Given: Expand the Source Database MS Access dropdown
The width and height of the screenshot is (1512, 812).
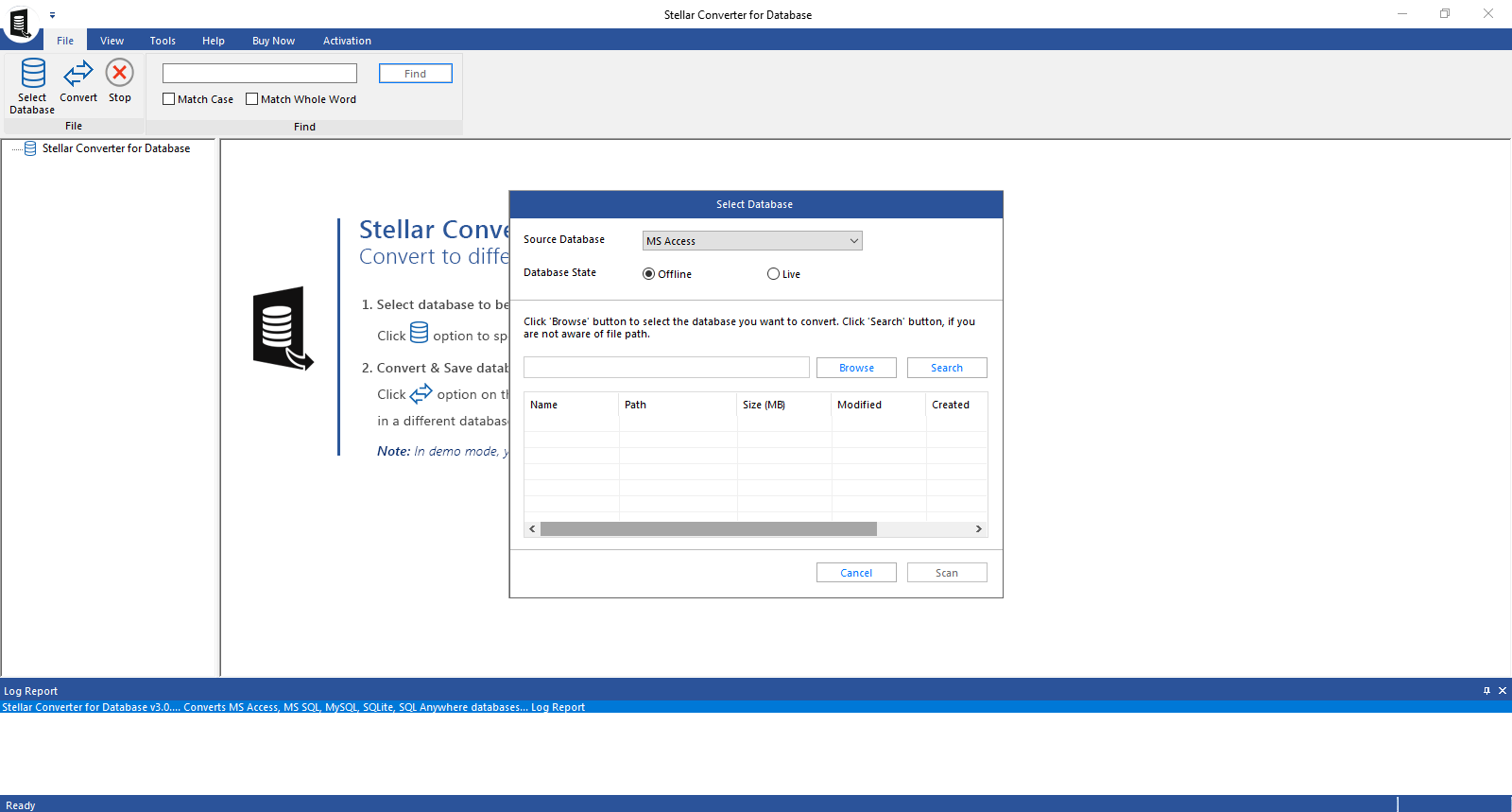Looking at the screenshot, I should tap(752, 241).
